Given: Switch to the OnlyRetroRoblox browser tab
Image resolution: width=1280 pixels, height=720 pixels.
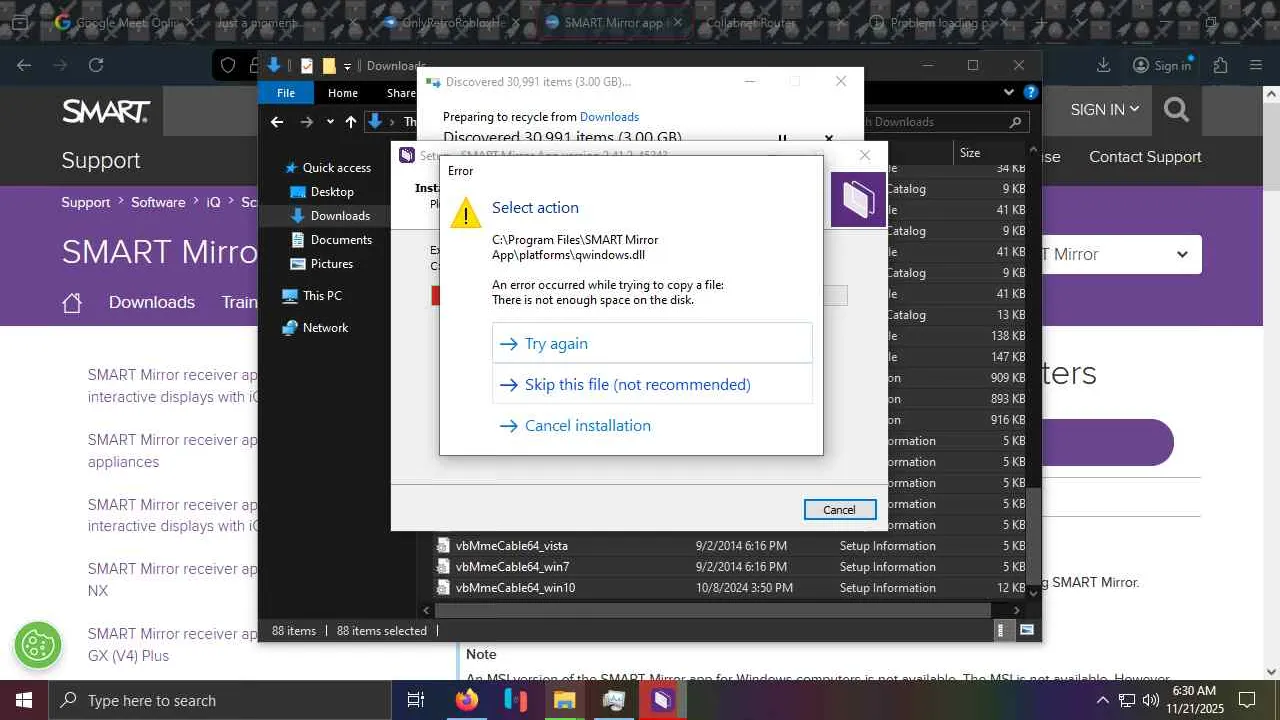Looking at the screenshot, I should tap(455, 22).
